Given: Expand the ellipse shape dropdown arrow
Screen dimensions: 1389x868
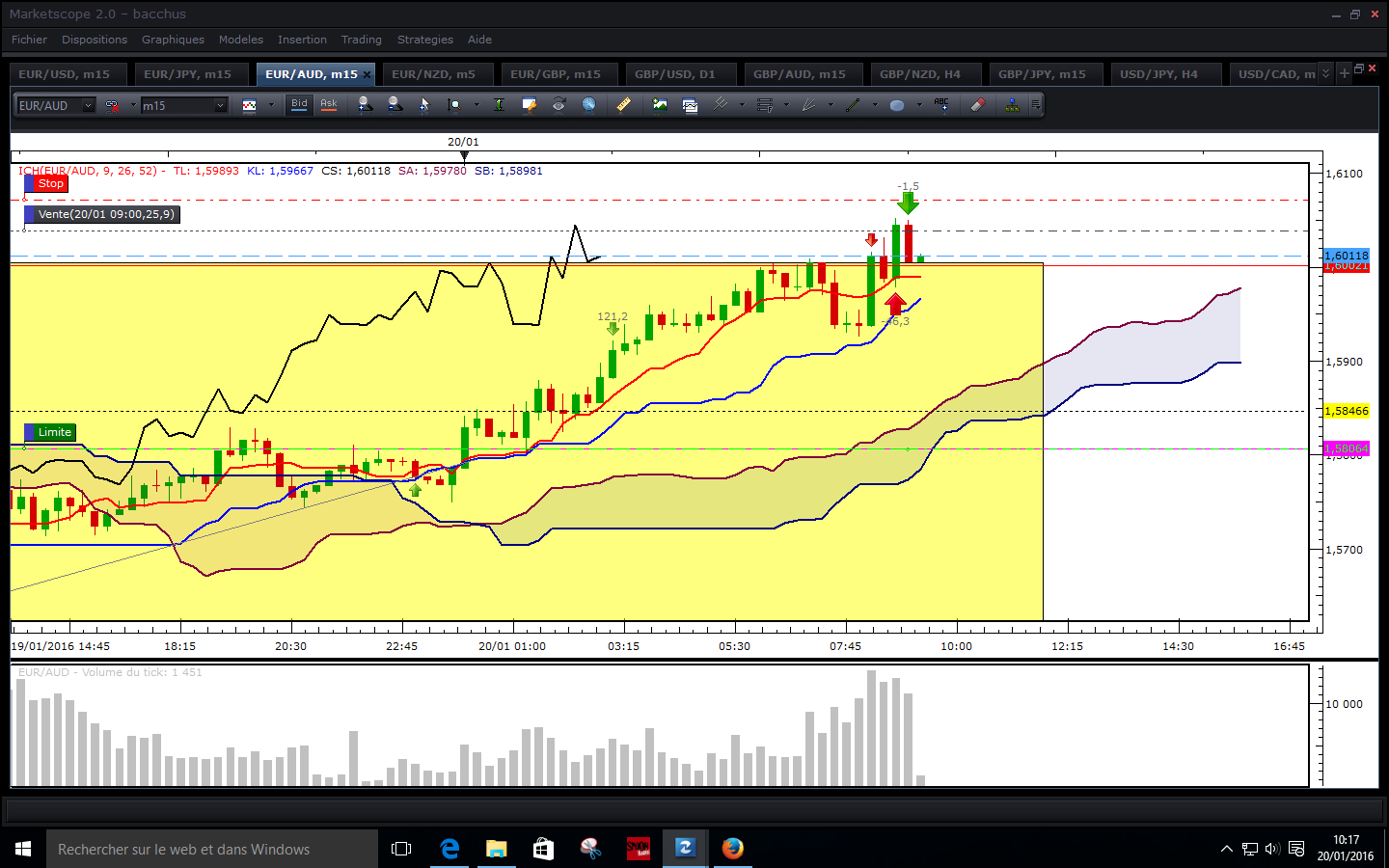Looking at the screenshot, I should 919,105.
